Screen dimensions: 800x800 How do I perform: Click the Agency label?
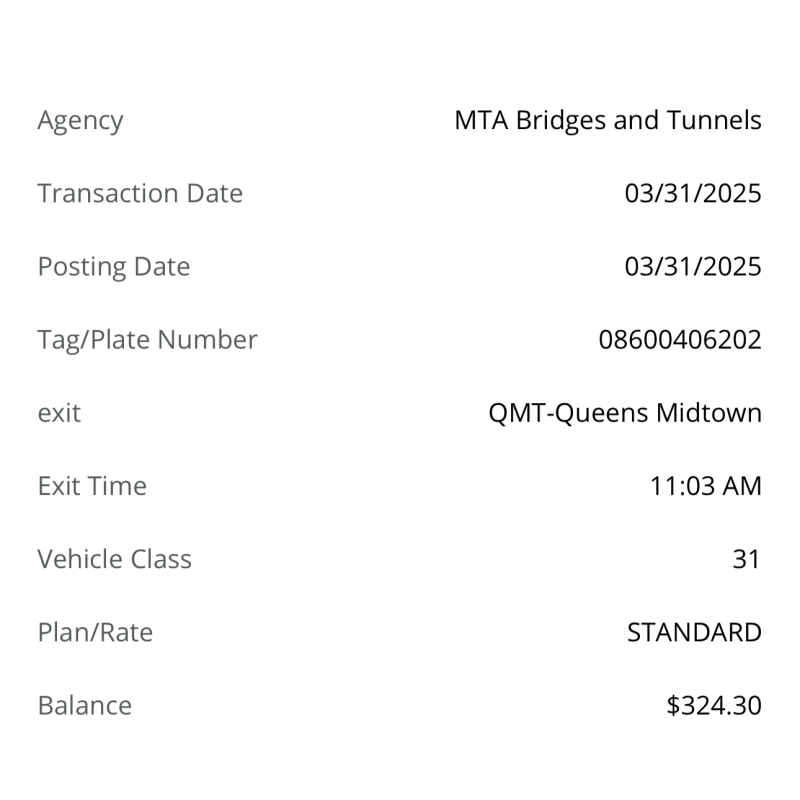[x=80, y=122]
